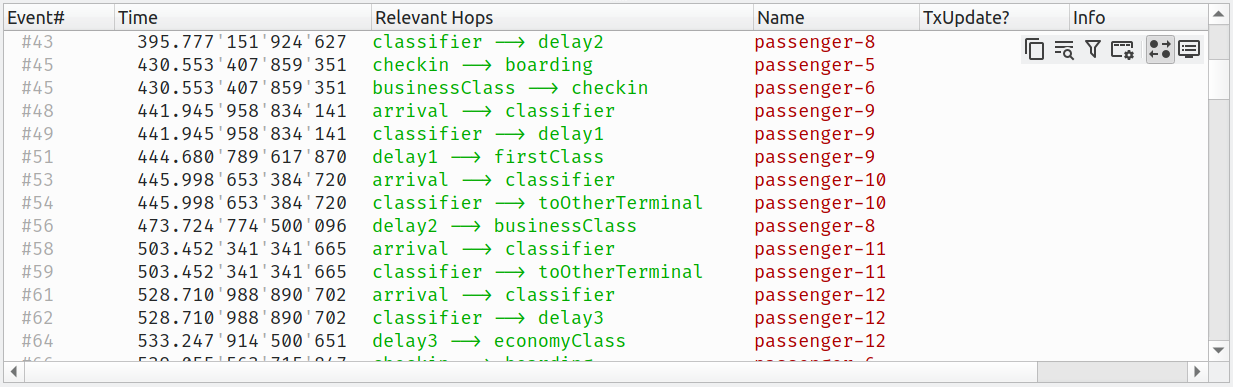
Task: Select the event #43 row
Action: (x=605, y=42)
